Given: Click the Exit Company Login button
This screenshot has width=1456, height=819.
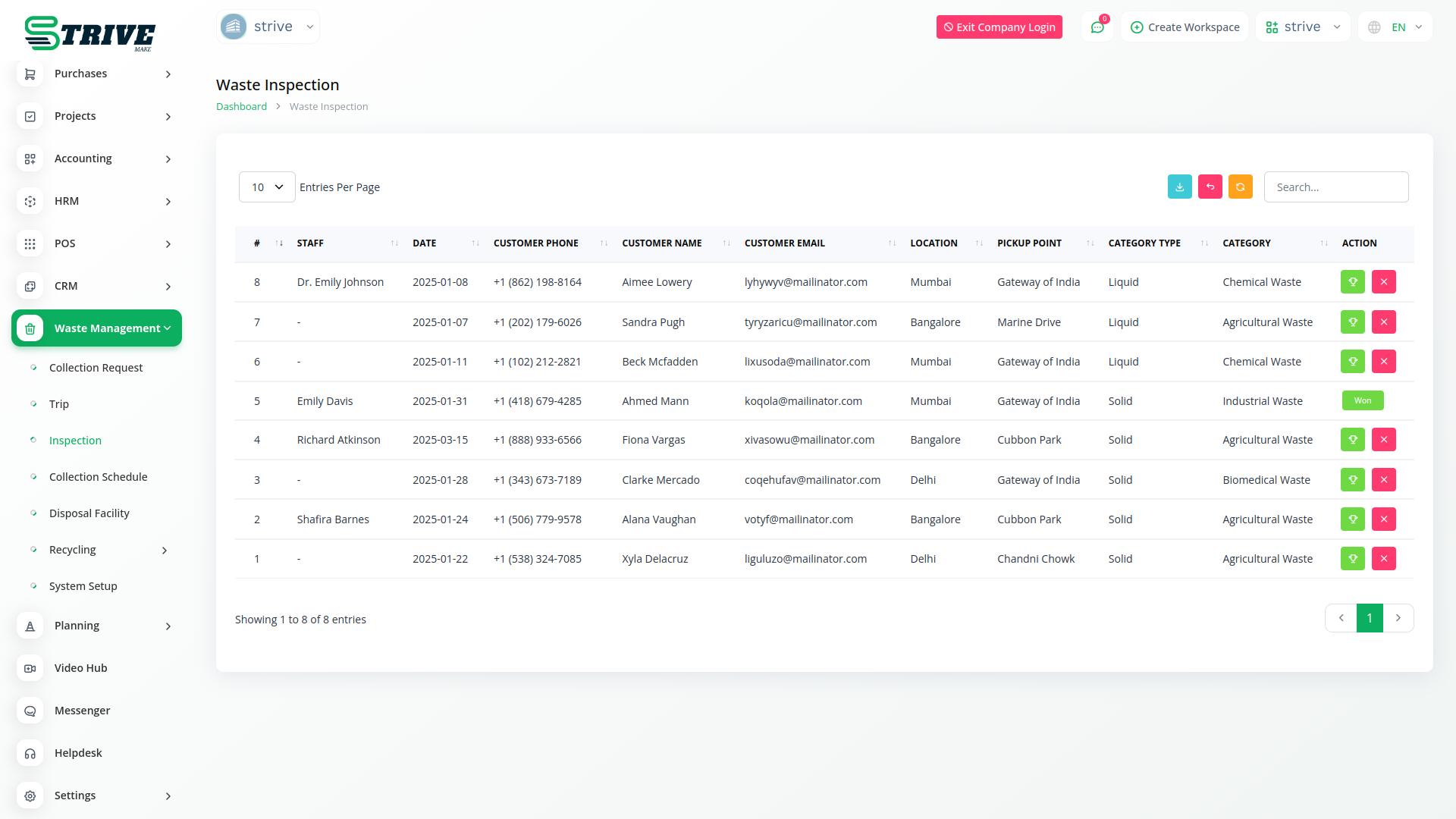Looking at the screenshot, I should (999, 27).
